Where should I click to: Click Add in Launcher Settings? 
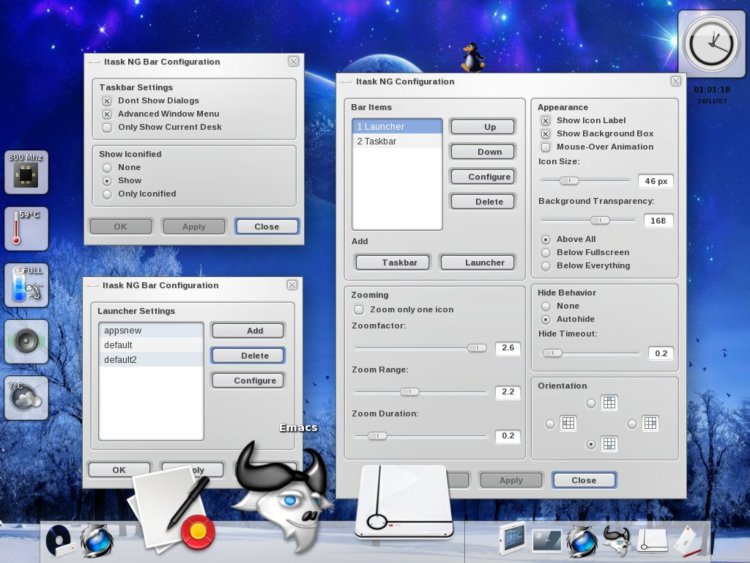pos(248,331)
